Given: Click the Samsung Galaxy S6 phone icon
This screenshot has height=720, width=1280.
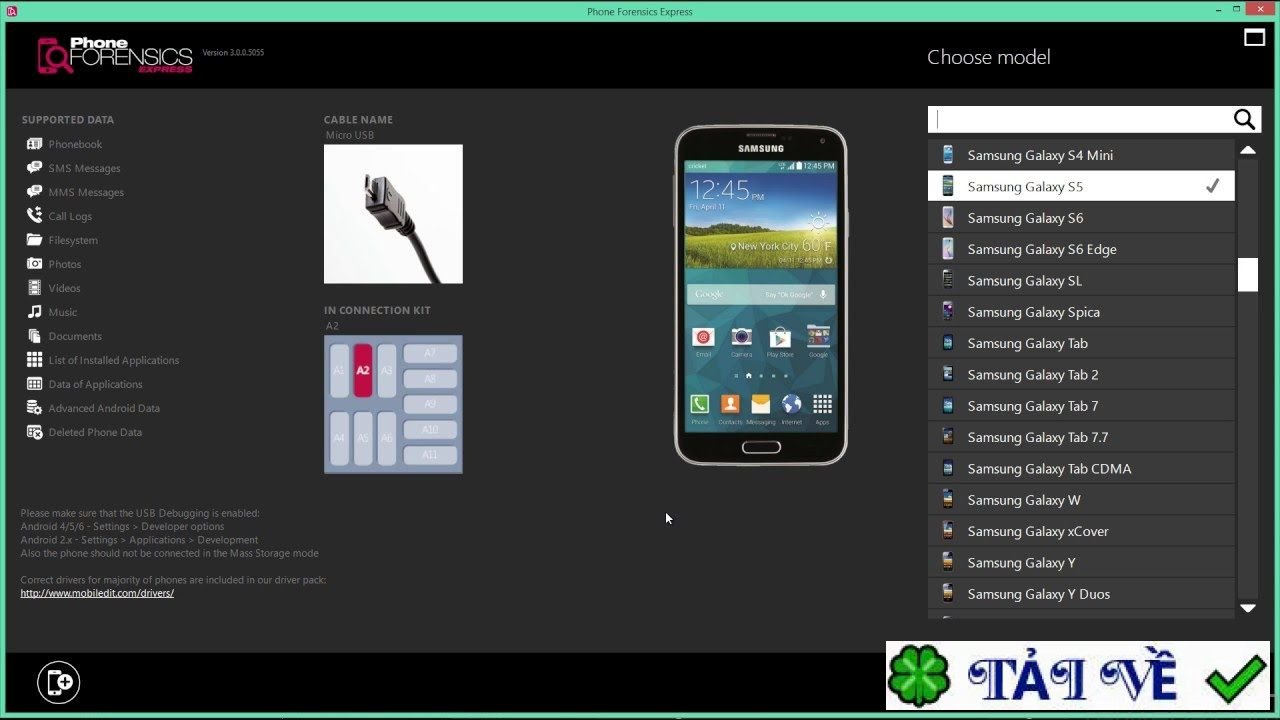Looking at the screenshot, I should pyautogui.click(x=947, y=218).
